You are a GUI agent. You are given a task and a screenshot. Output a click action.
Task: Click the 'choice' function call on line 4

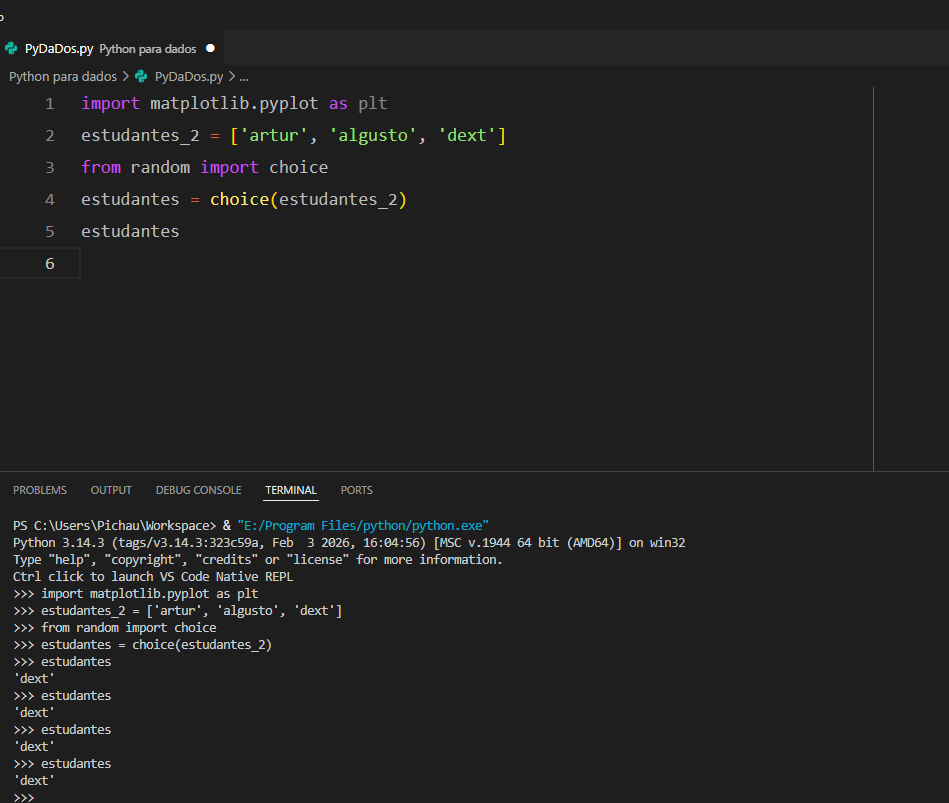coord(238,199)
